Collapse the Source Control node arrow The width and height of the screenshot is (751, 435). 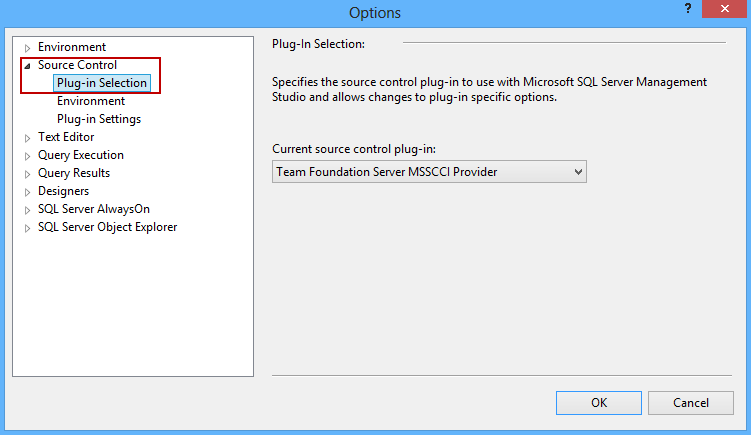(27, 66)
